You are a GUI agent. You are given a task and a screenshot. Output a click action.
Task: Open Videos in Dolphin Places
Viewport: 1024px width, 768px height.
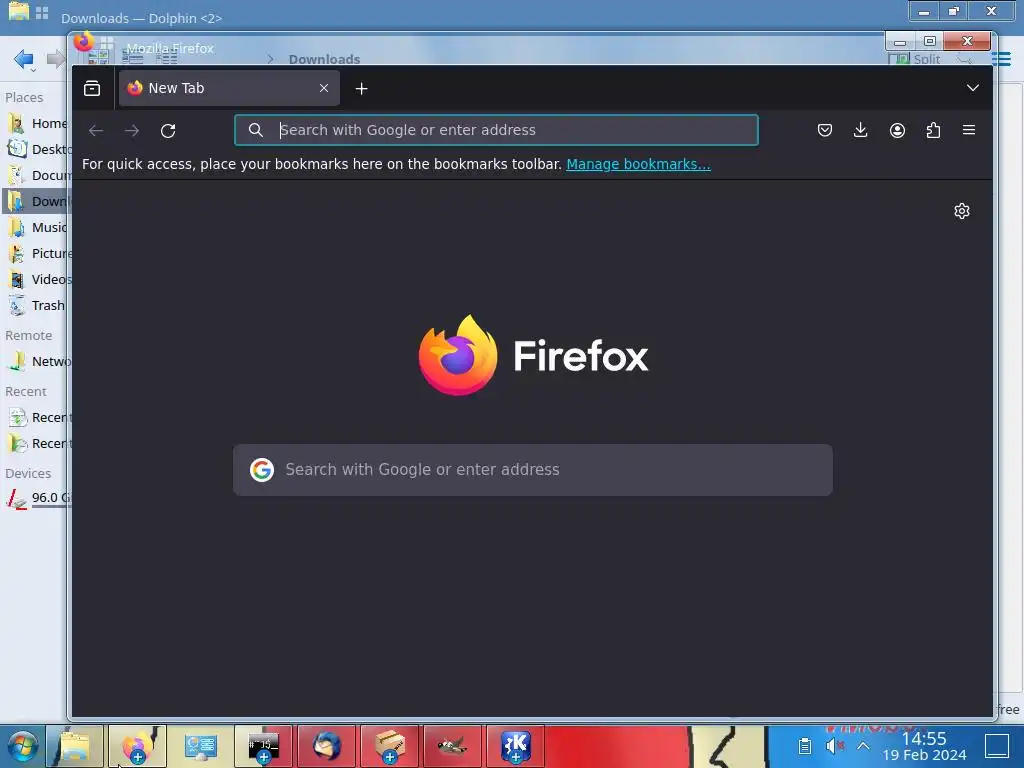pyautogui.click(x=36, y=280)
